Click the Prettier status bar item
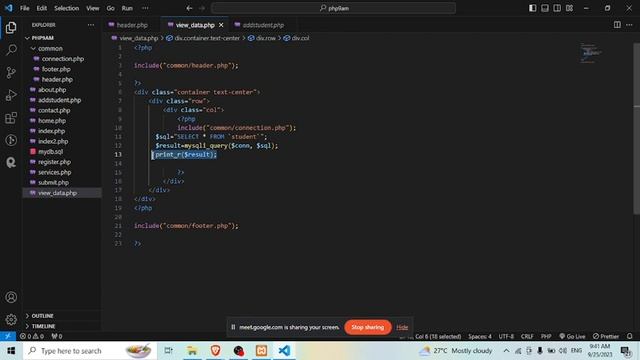Image resolution: width=640 pixels, height=360 pixels. click(x=606, y=336)
